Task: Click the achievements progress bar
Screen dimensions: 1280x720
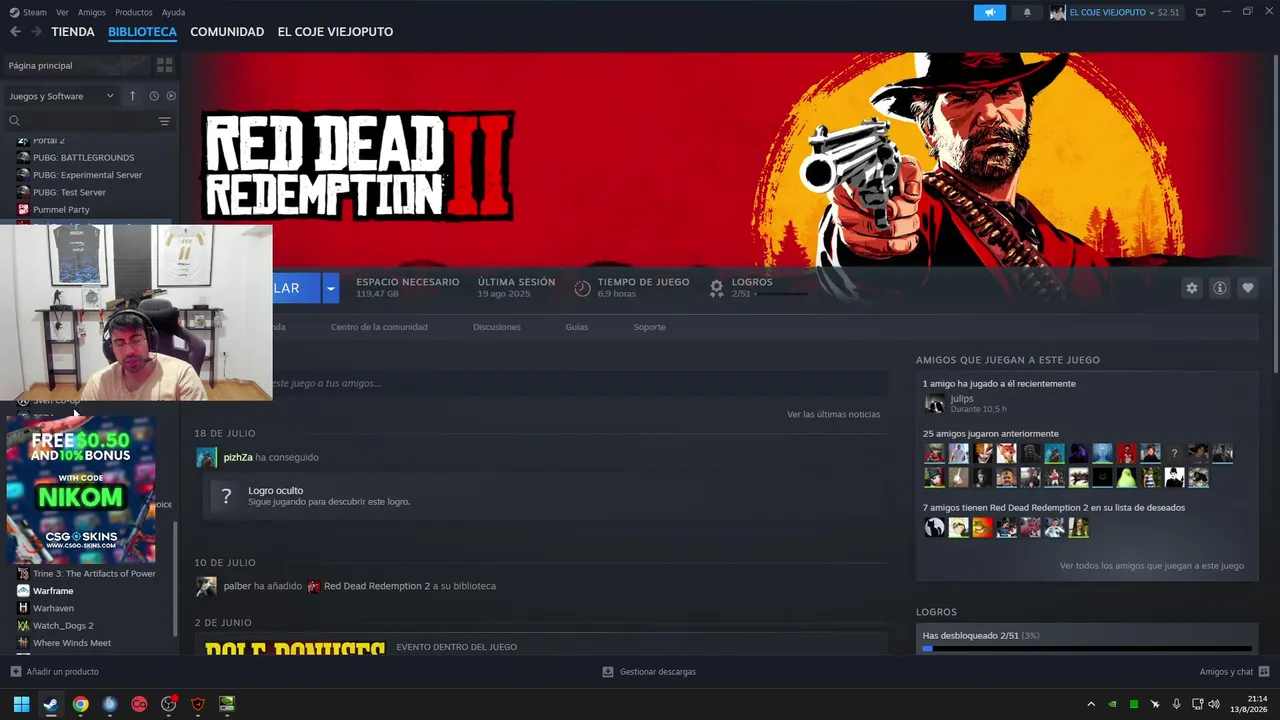Action: coord(1087,649)
